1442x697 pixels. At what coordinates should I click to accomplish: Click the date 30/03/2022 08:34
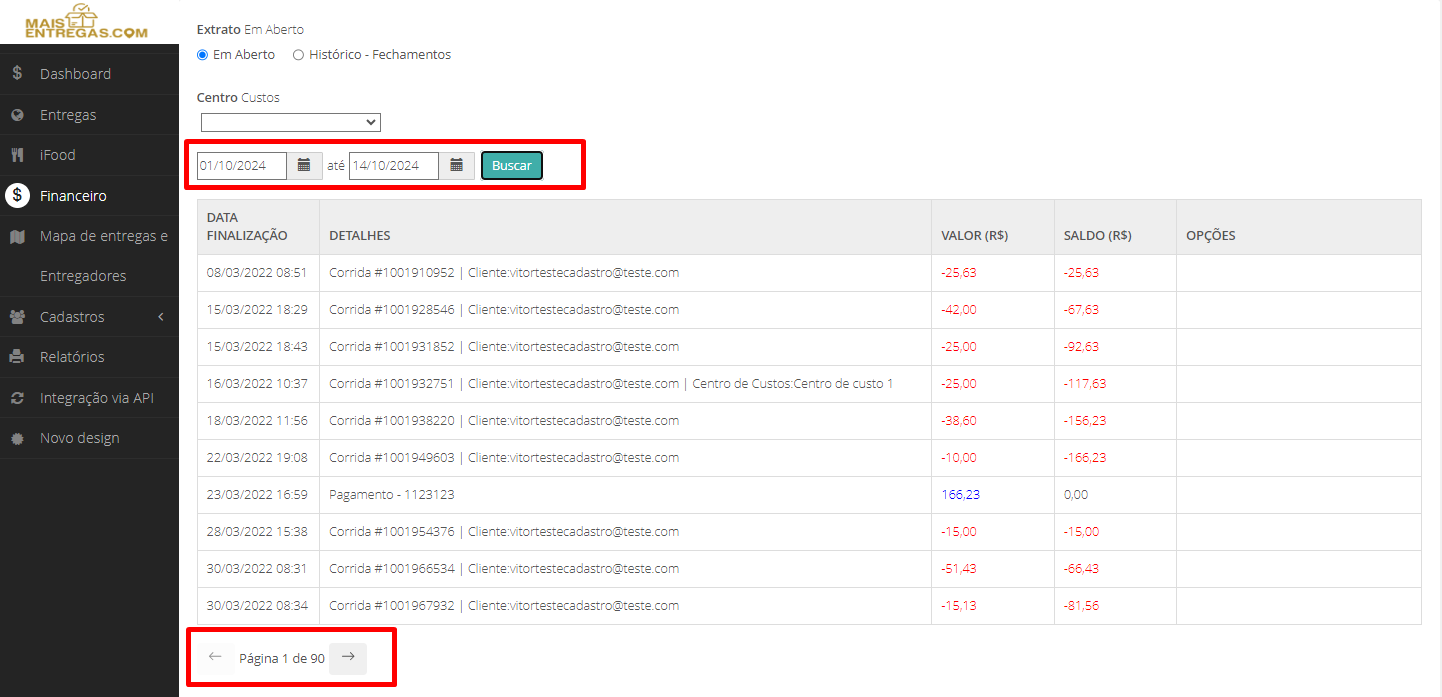point(257,606)
